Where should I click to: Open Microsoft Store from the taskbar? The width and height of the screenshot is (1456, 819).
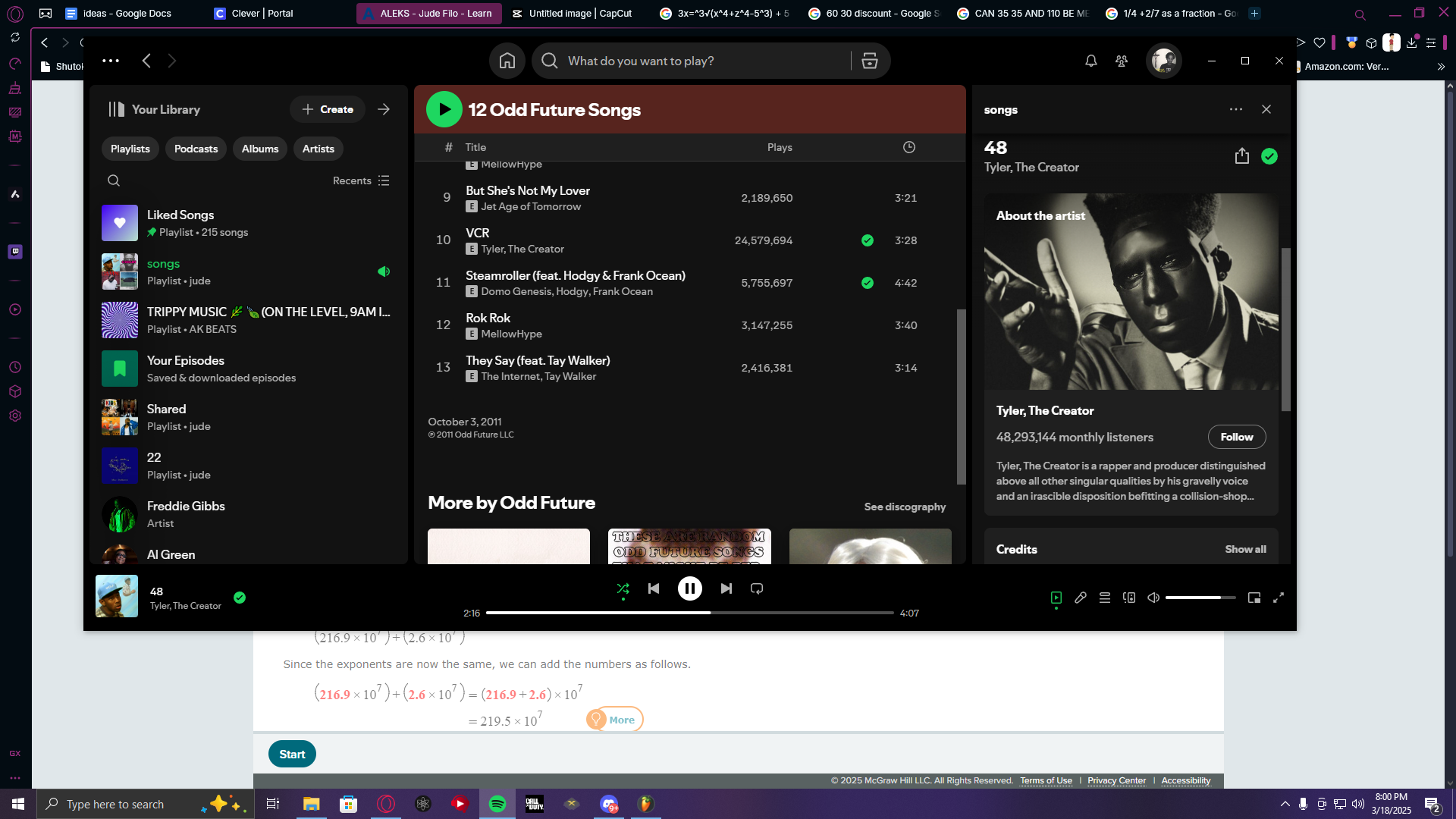(348, 804)
